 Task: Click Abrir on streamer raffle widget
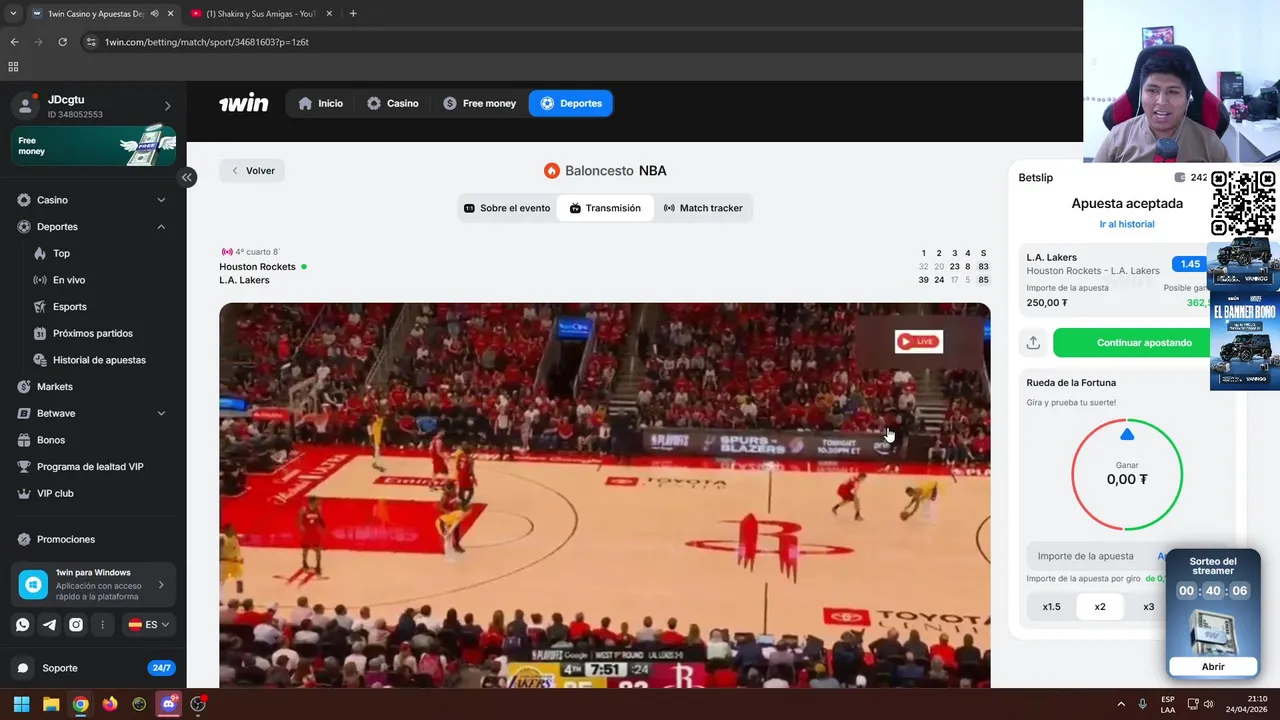point(1213,666)
